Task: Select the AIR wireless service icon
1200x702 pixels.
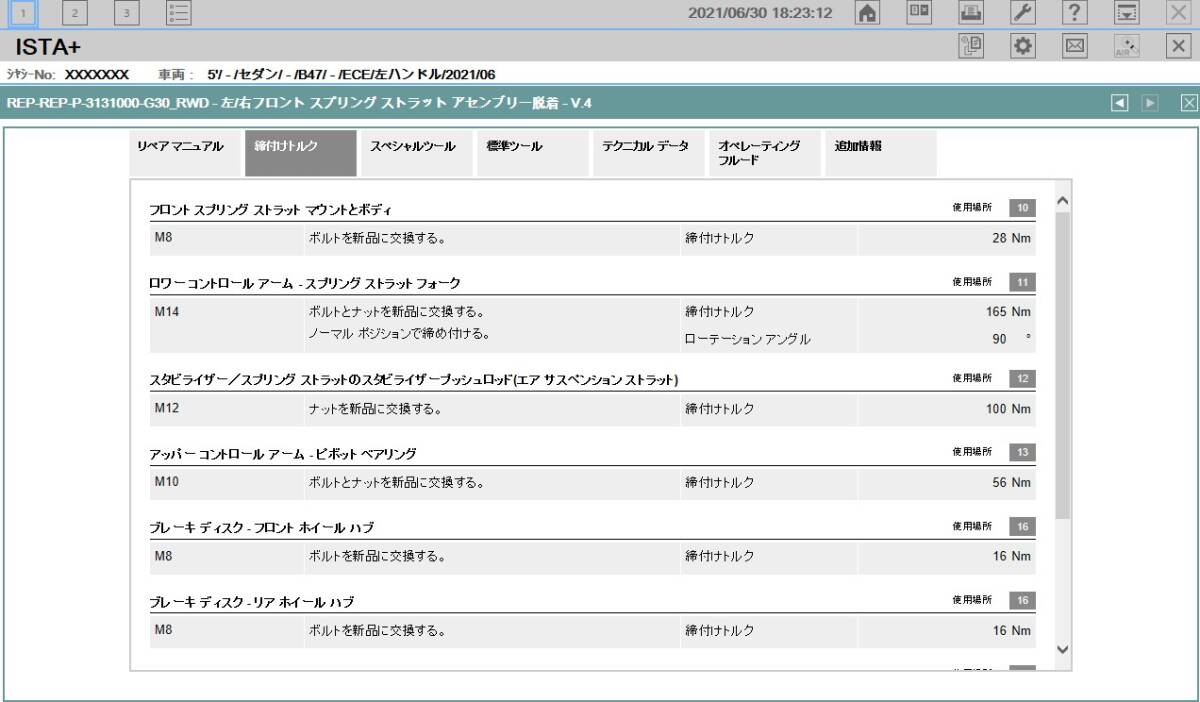Action: (1128, 46)
